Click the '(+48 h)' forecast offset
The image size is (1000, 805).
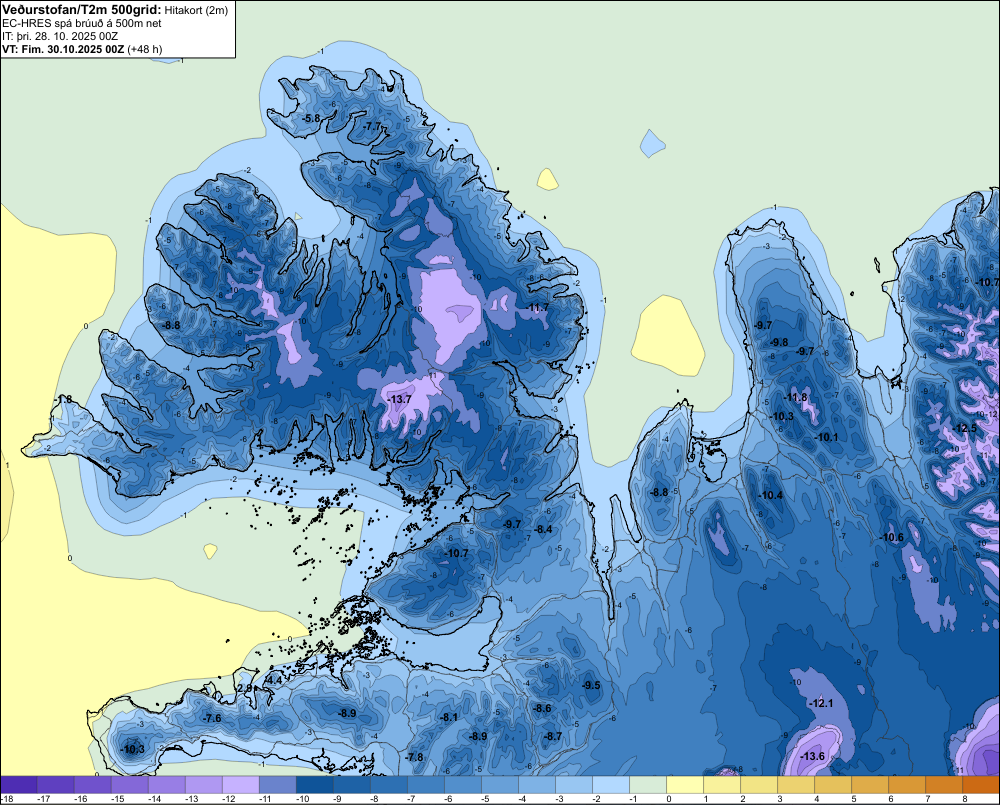tap(145, 49)
